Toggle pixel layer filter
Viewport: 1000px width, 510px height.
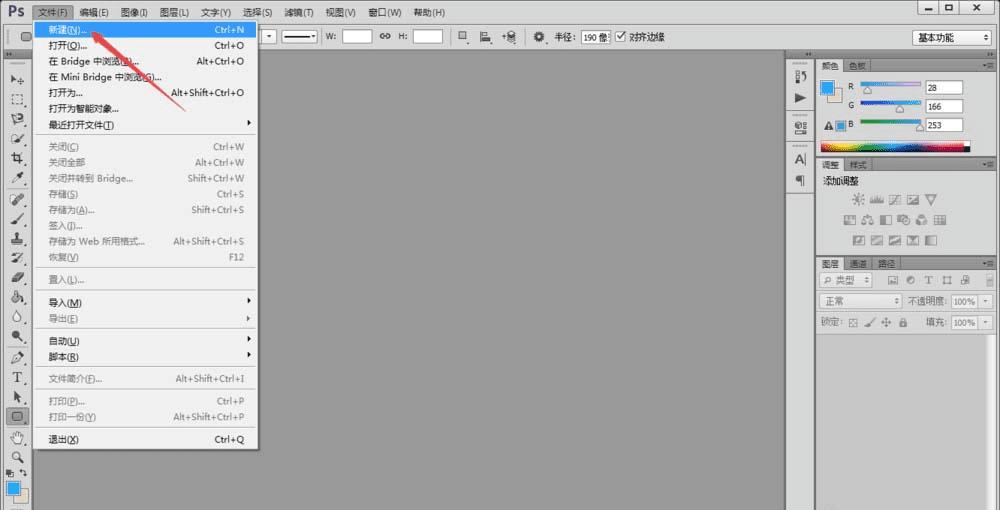point(893,280)
